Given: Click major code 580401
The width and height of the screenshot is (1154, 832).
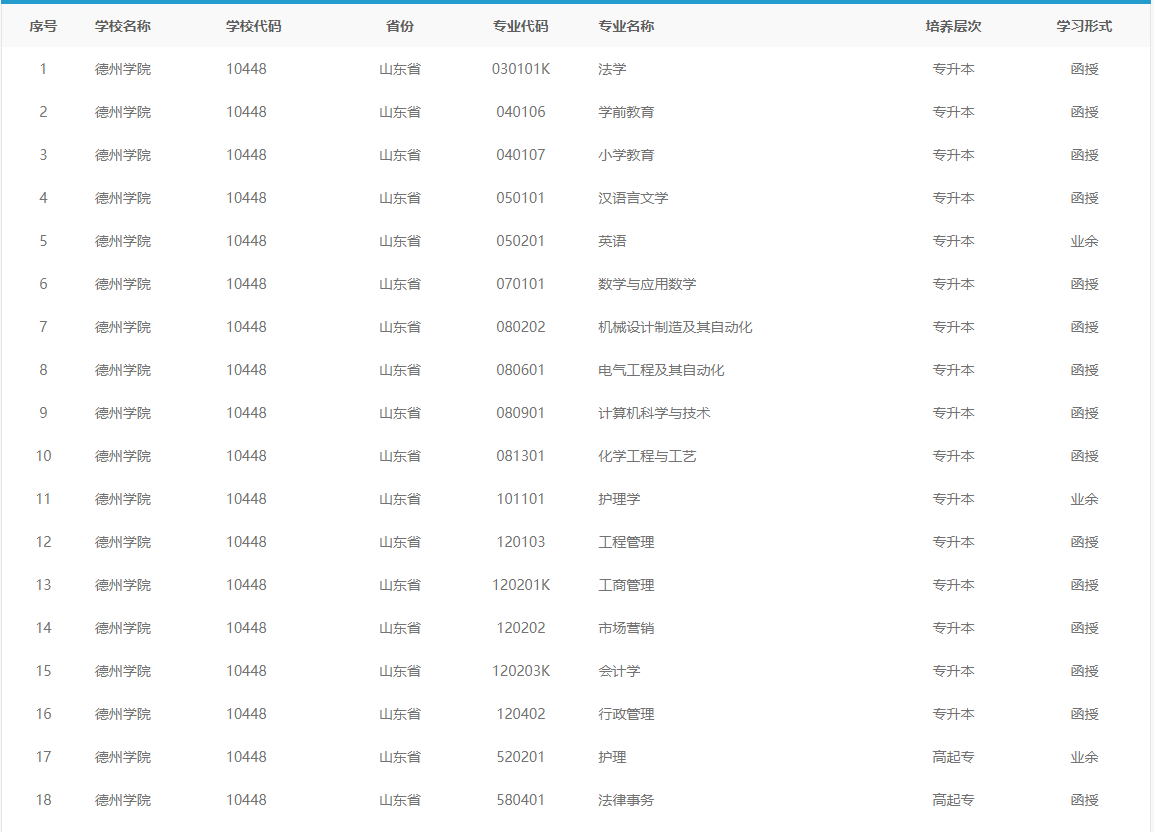Looking at the screenshot, I should 521,800.
